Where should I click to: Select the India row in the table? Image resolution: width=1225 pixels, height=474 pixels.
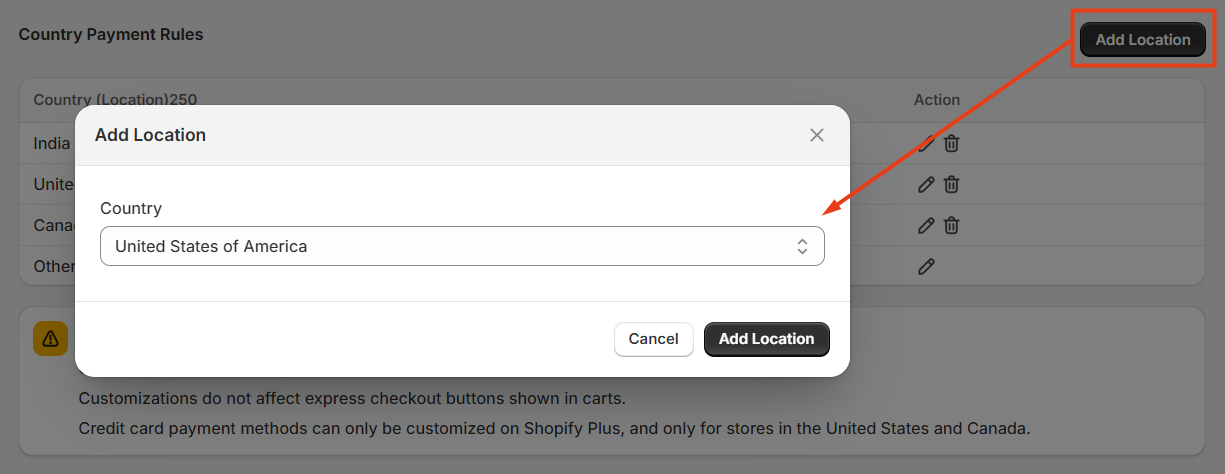point(52,143)
